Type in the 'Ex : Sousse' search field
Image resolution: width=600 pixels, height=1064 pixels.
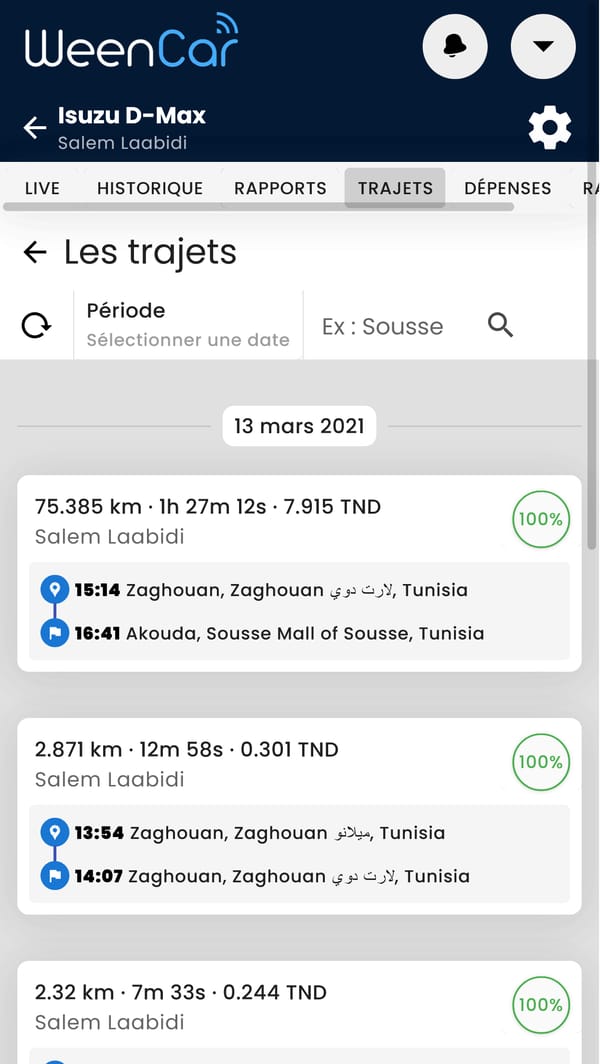pyautogui.click(x=390, y=326)
